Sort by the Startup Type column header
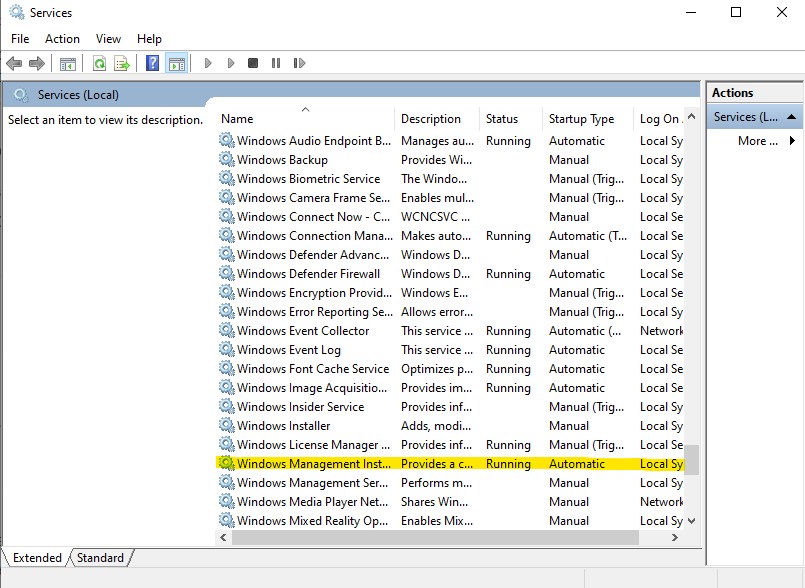 pyautogui.click(x=588, y=119)
